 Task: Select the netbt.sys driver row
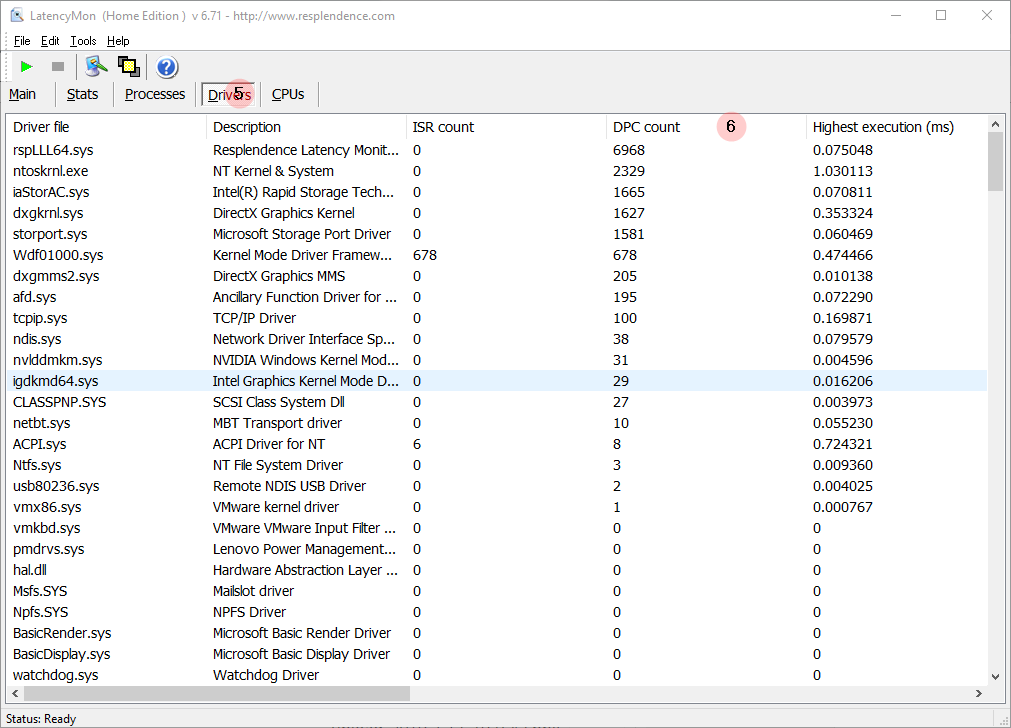point(496,423)
